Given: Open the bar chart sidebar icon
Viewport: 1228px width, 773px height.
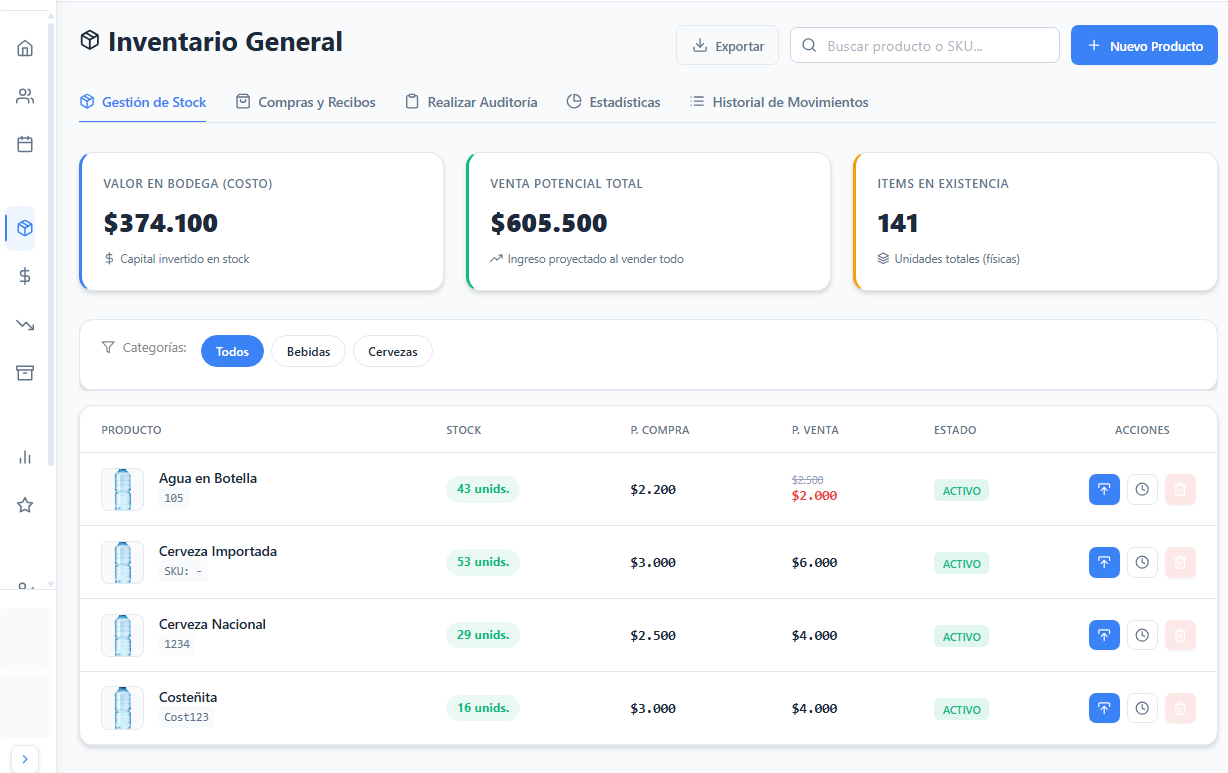Looking at the screenshot, I should (x=25, y=457).
